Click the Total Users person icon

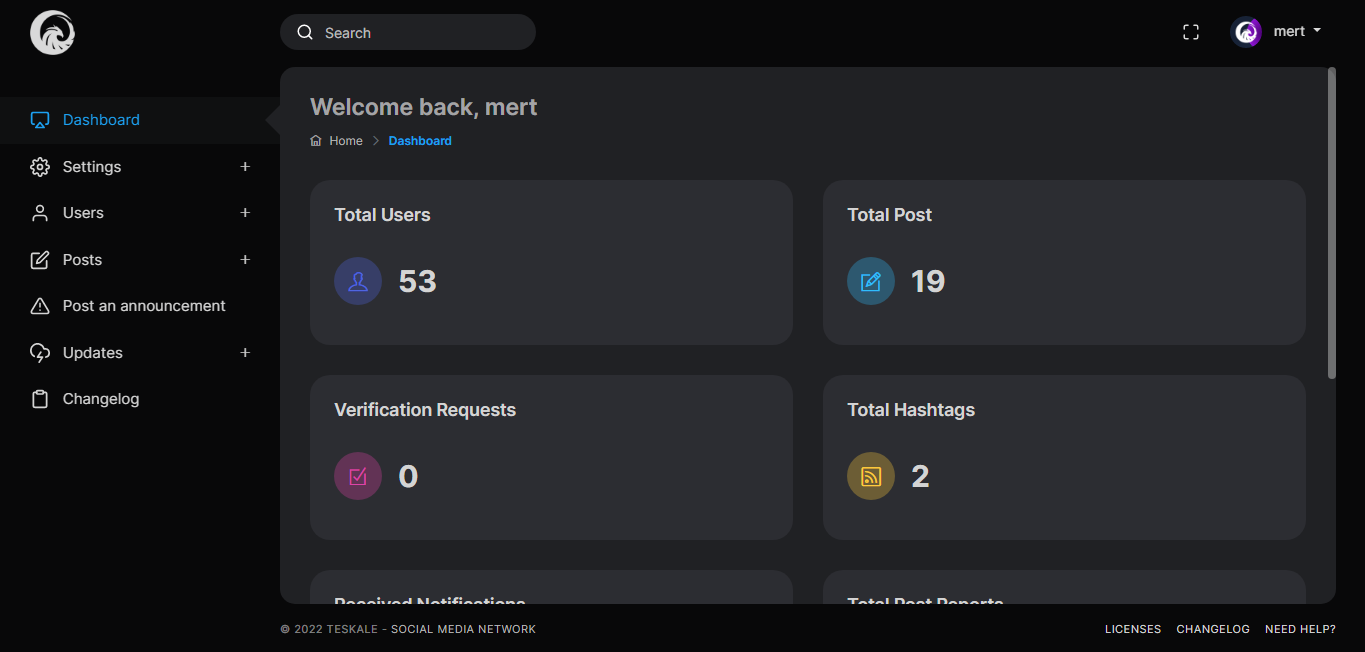pos(358,281)
